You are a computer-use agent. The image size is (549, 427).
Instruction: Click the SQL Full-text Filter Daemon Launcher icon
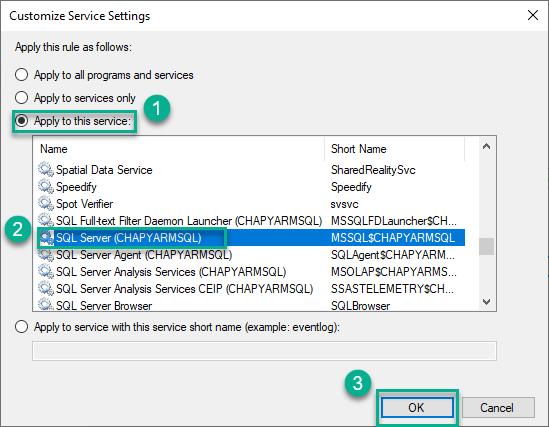click(x=46, y=220)
